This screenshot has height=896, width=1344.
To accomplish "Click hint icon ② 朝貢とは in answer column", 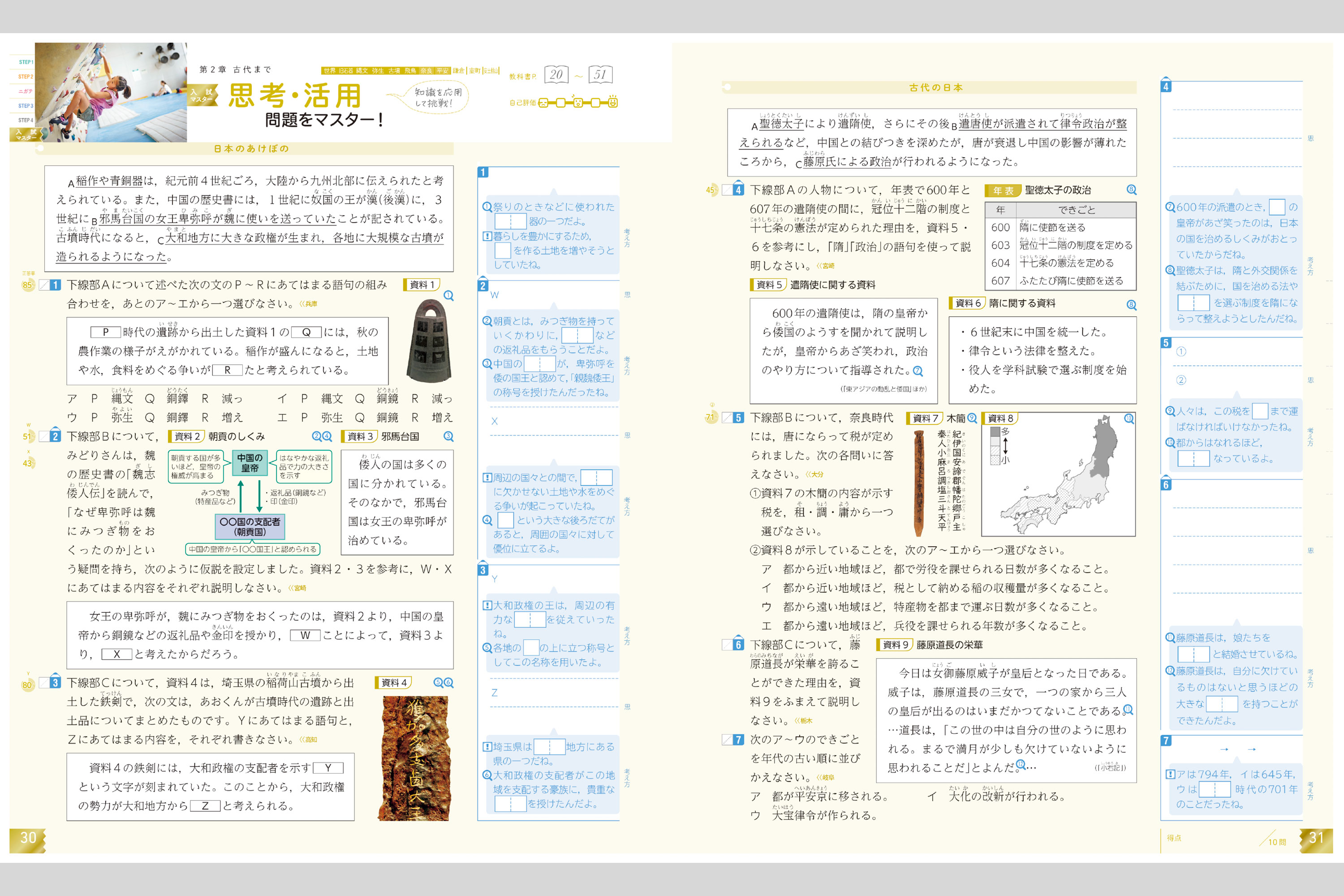I will pyautogui.click(x=487, y=321).
